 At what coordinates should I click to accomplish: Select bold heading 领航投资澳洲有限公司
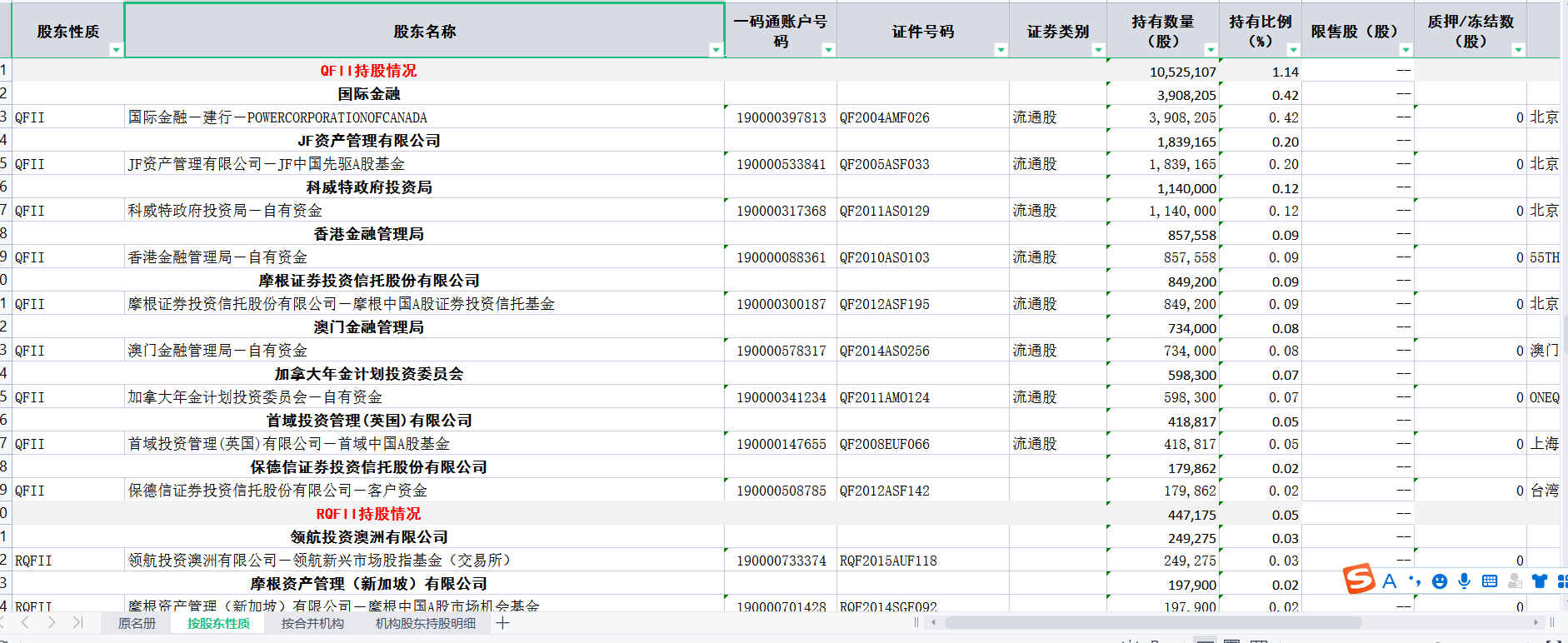pyautogui.click(x=368, y=537)
